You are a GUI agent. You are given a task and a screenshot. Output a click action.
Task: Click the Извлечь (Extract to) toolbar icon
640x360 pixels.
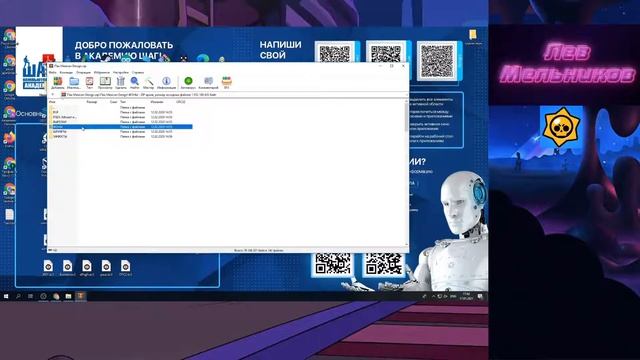click(x=74, y=82)
